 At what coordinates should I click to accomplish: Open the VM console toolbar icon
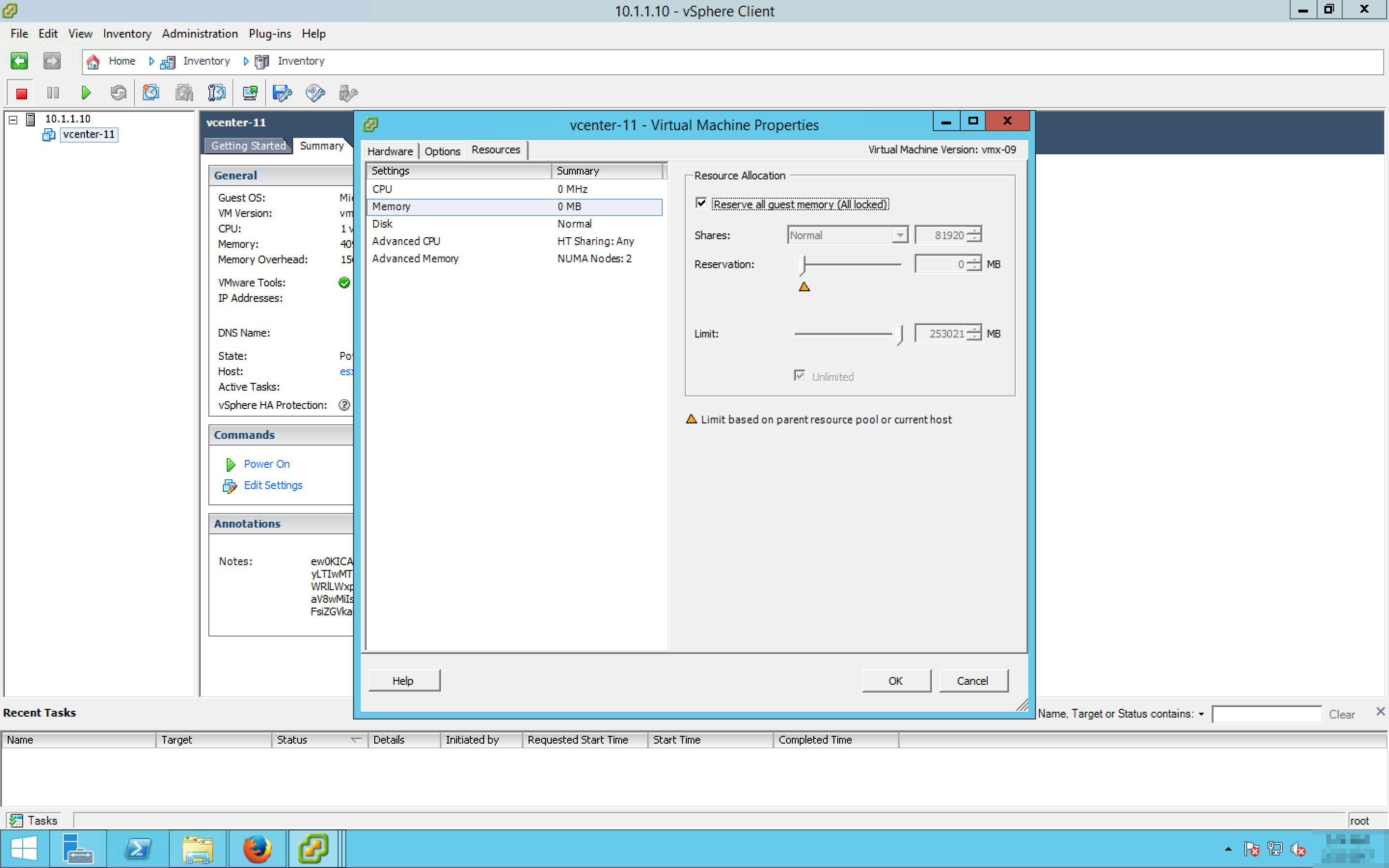point(250,93)
